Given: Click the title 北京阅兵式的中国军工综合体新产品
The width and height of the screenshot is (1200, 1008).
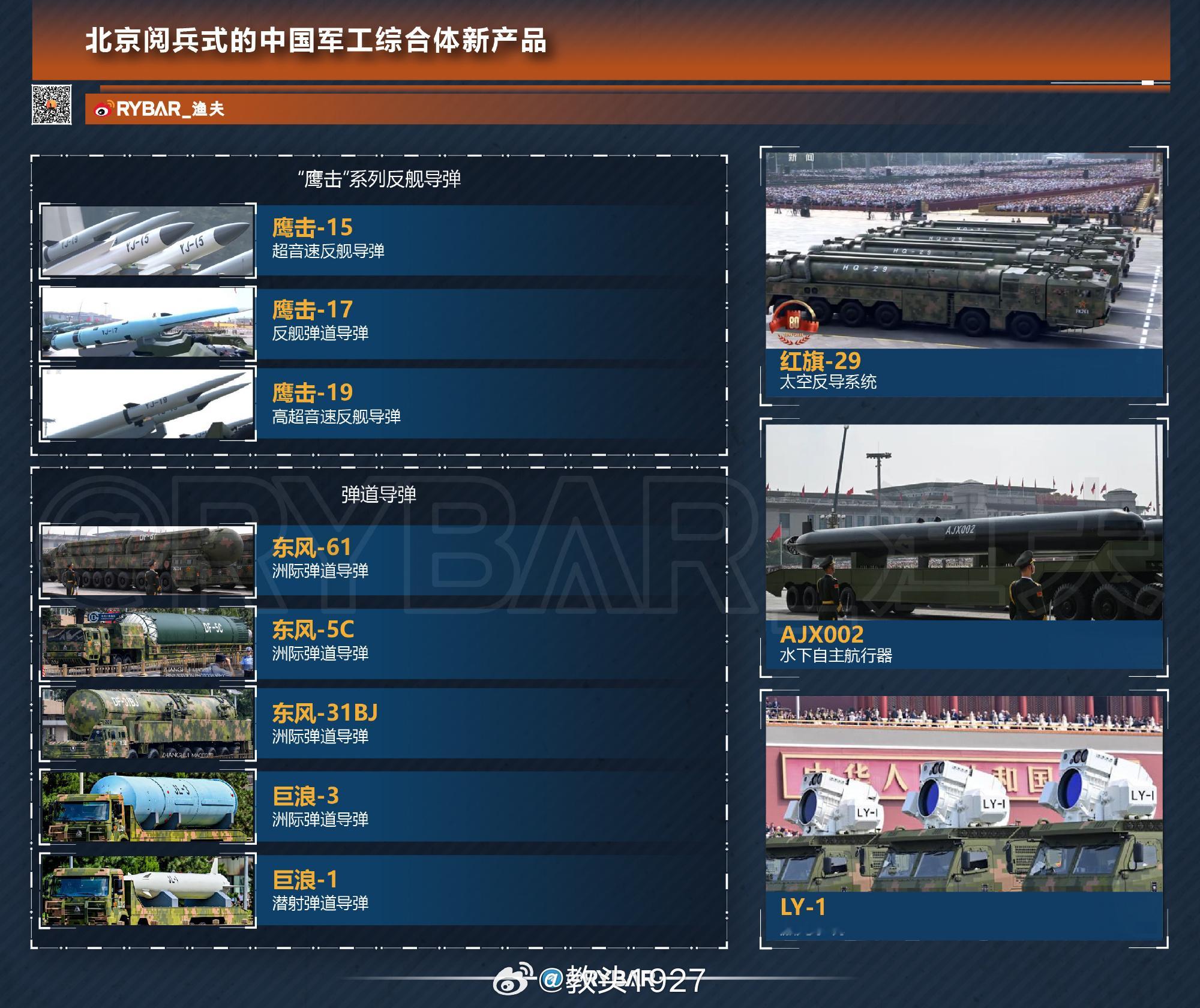Looking at the screenshot, I should click(316, 41).
